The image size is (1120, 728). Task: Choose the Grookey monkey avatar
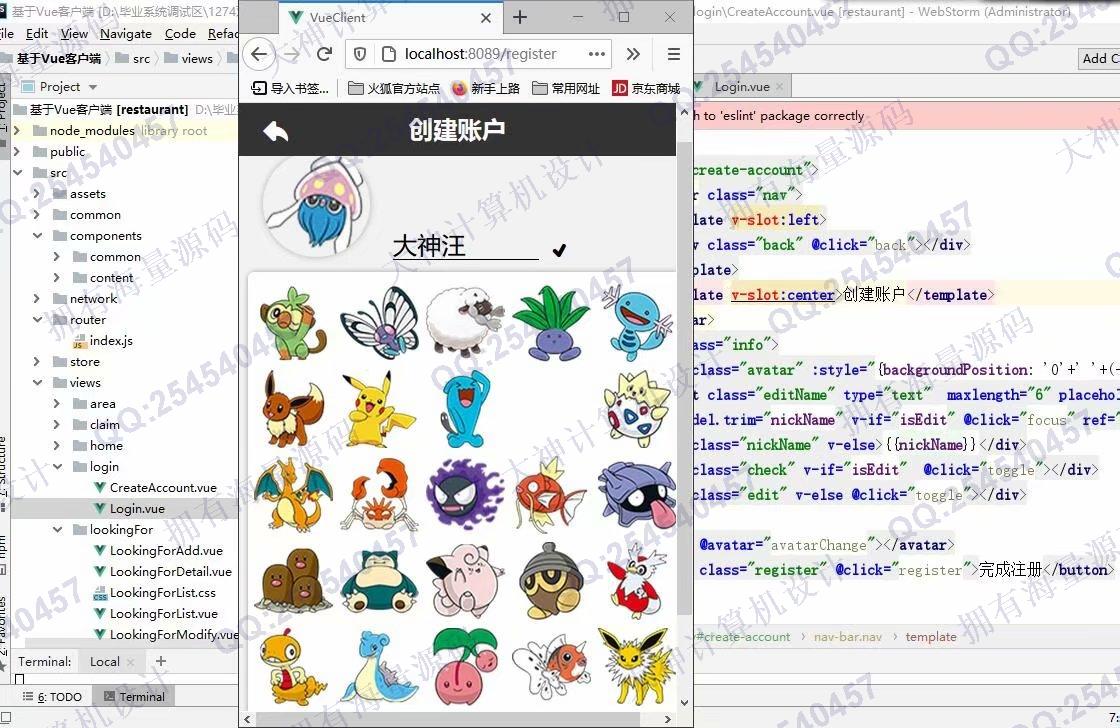coord(293,322)
